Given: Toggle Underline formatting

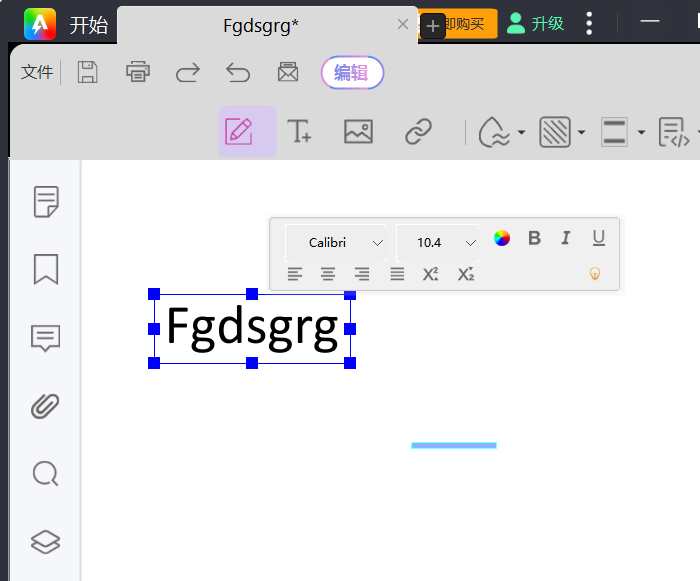Looking at the screenshot, I should [598, 238].
